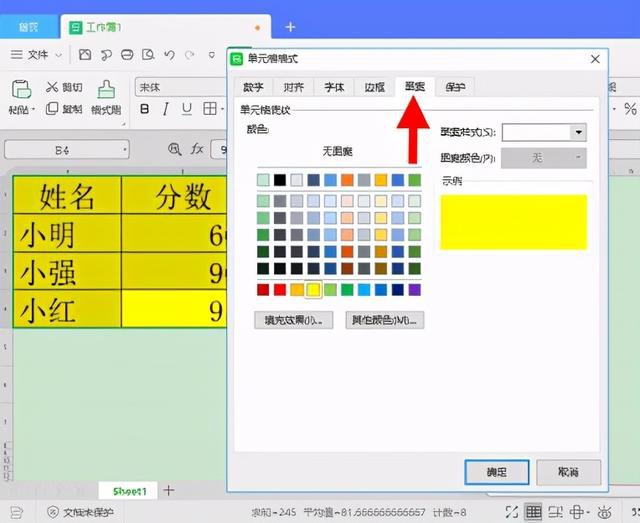Expand the 文件 file menu
The image size is (640, 523).
coord(38,54)
